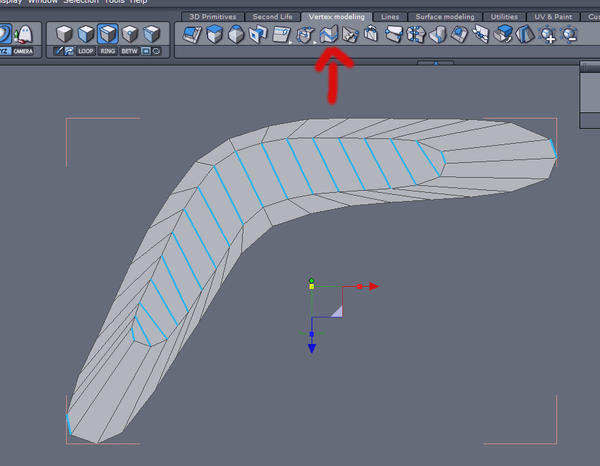The image size is (600, 466).
Task: Click the wedge tool with blue vertical band
Action: click(525, 34)
